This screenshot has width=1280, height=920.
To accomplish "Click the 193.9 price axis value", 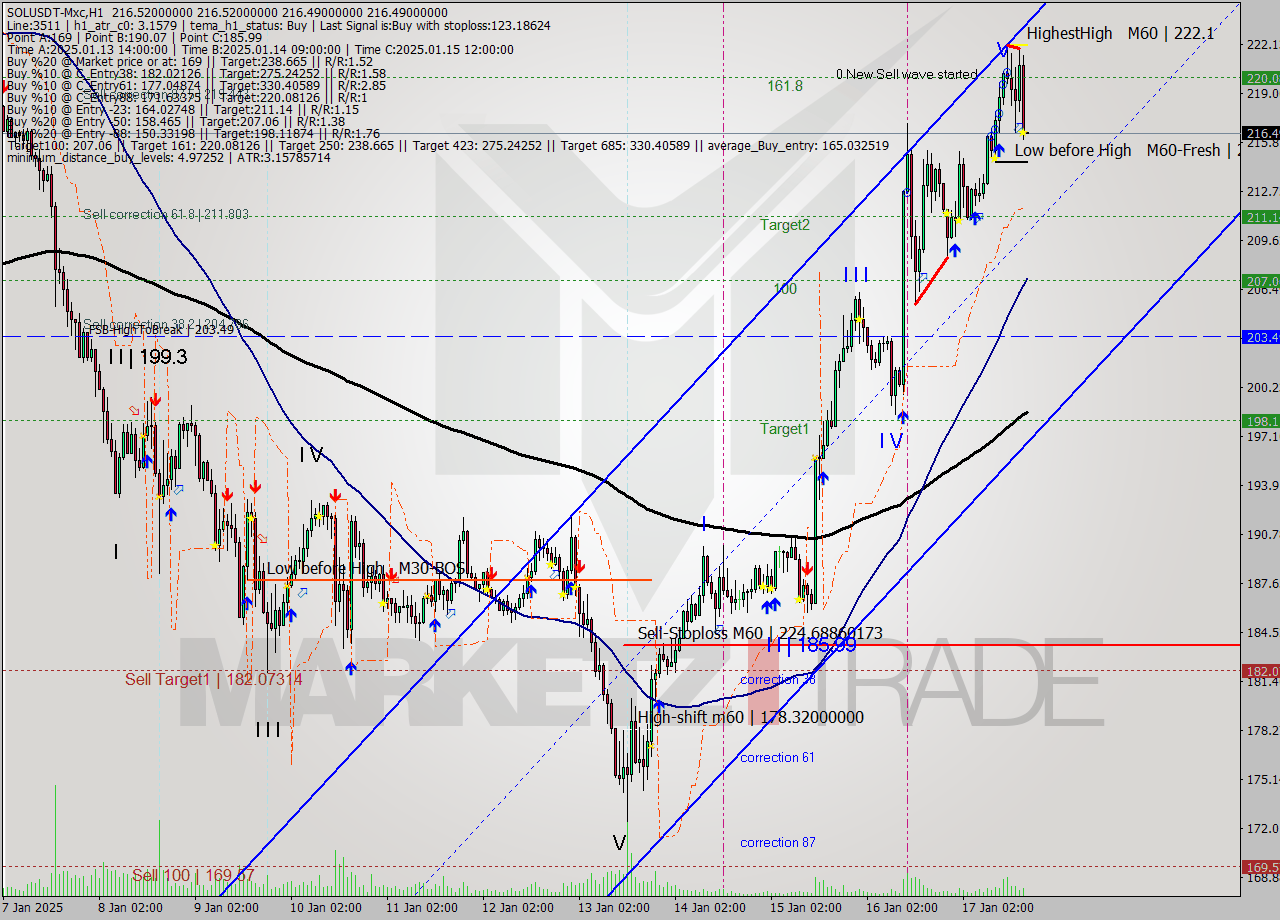I will click(x=1263, y=486).
